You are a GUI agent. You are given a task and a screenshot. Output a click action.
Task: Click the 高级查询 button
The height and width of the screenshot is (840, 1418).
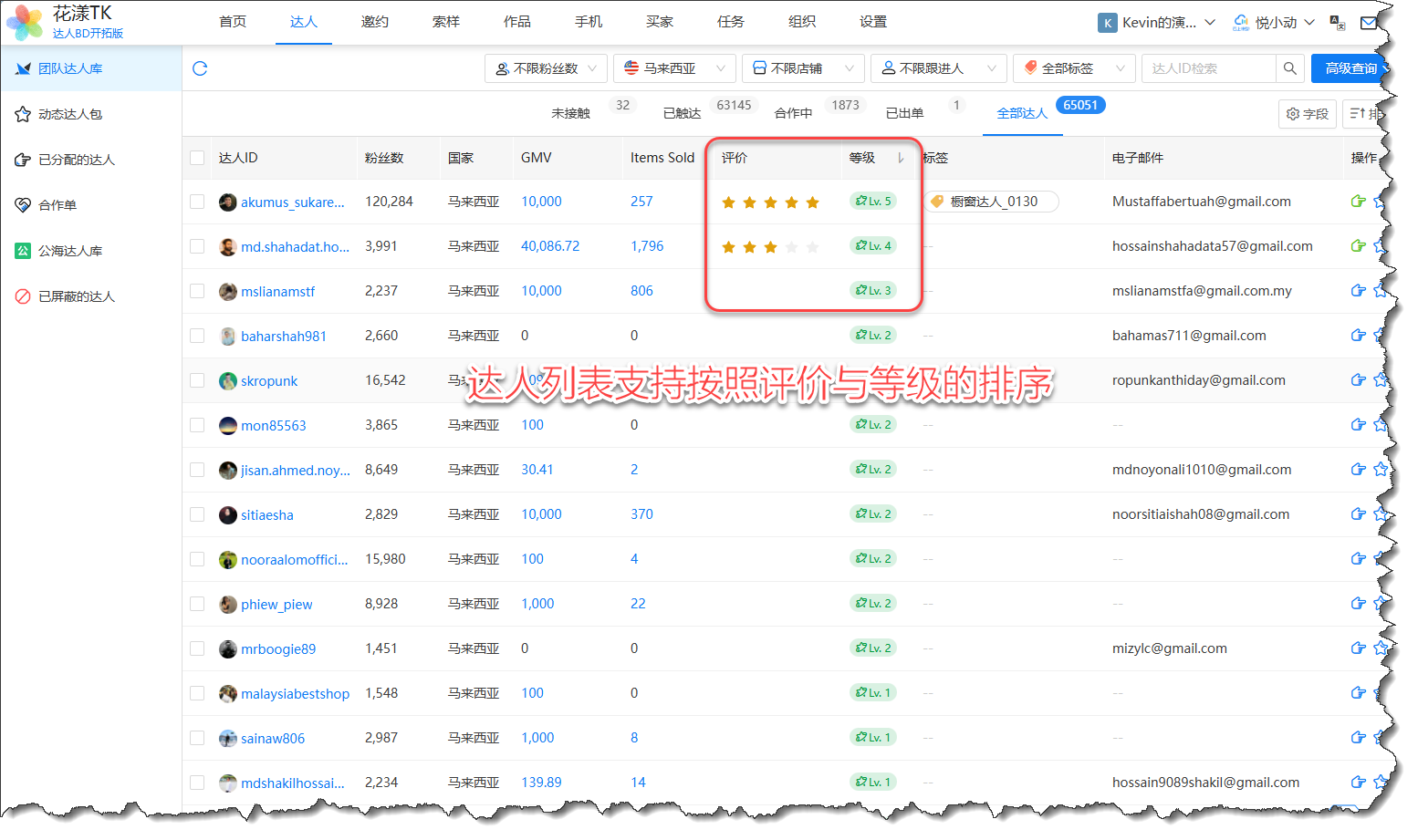pyautogui.click(x=1350, y=68)
